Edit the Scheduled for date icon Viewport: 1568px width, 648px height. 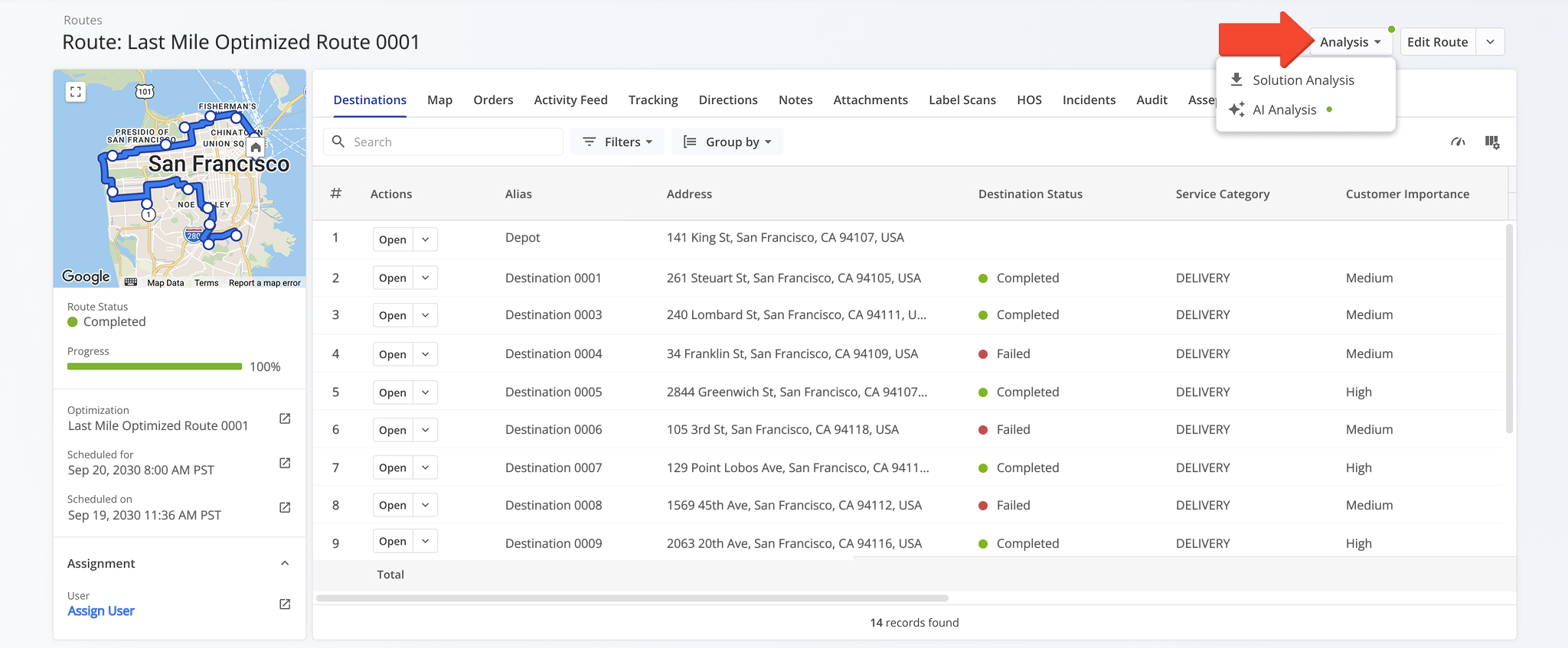[x=285, y=463]
